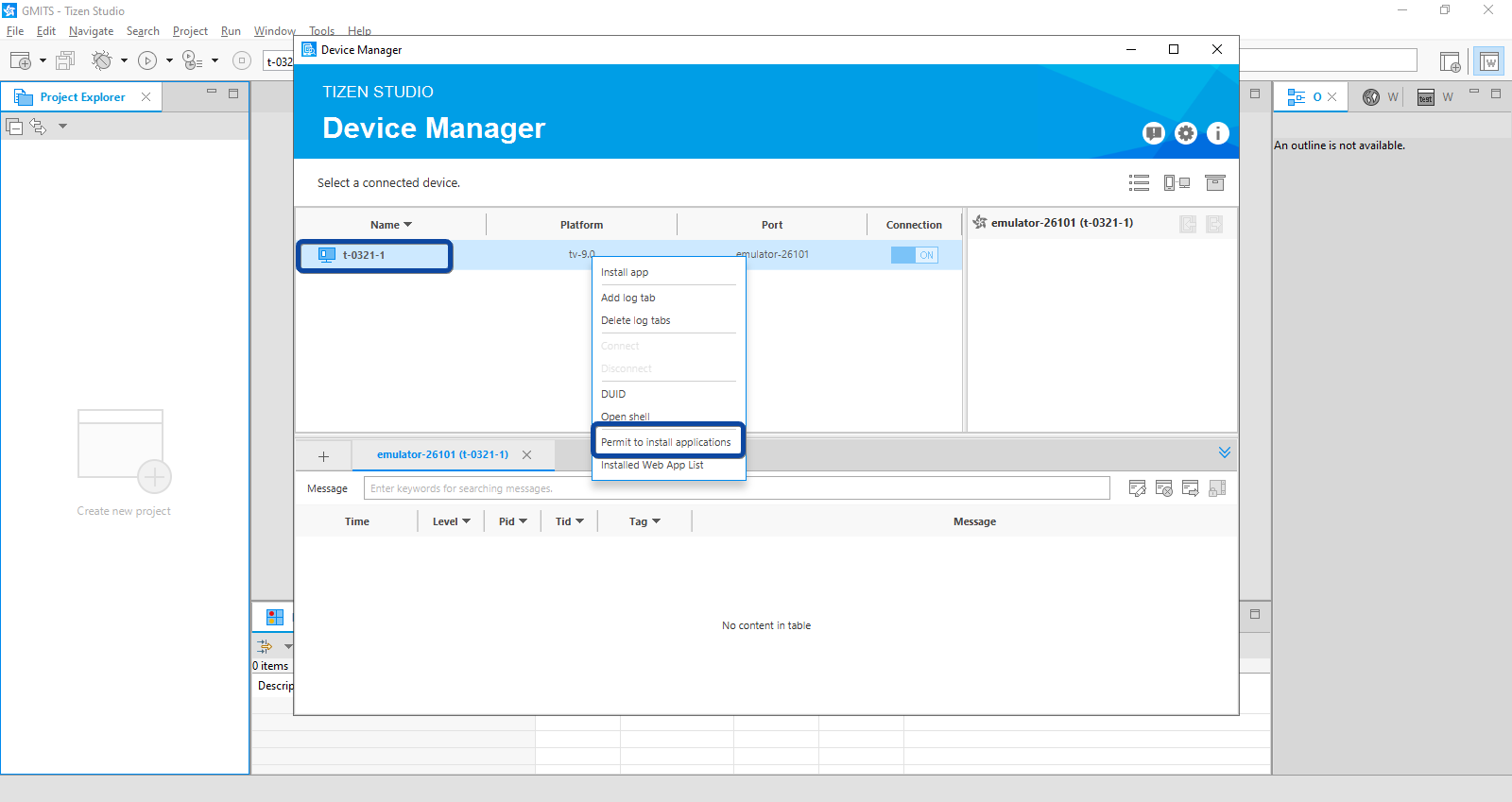The width and height of the screenshot is (1512, 802).
Task: Minimize the Project Explorer panel
Action: [x=212, y=92]
